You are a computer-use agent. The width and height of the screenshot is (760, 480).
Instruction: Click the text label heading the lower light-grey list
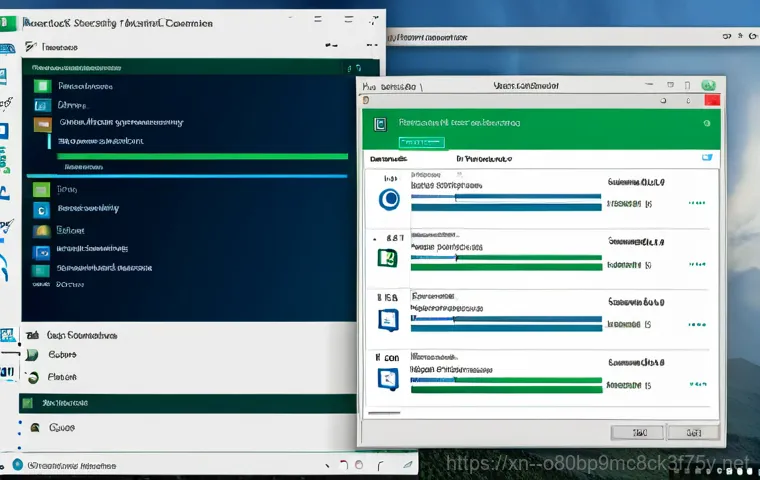[81, 335]
